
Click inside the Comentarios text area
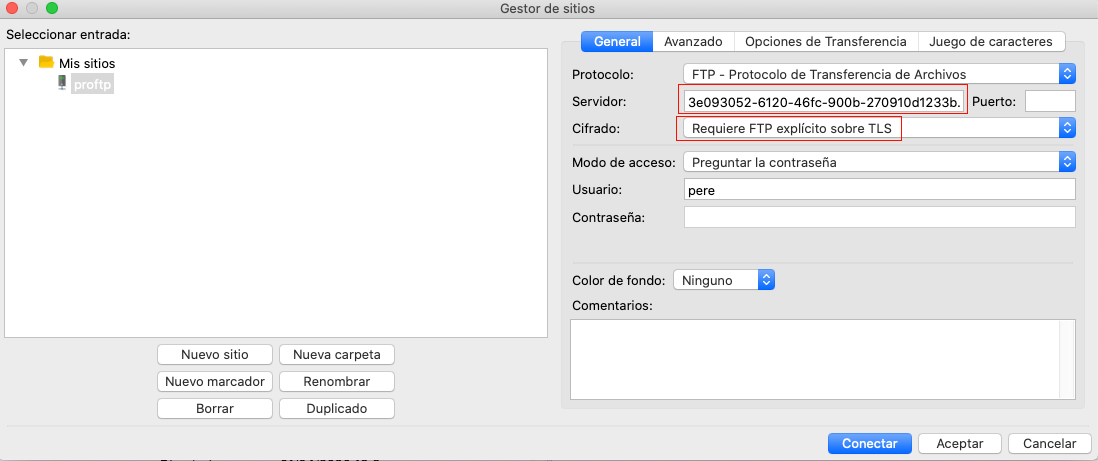pyautogui.click(x=816, y=359)
